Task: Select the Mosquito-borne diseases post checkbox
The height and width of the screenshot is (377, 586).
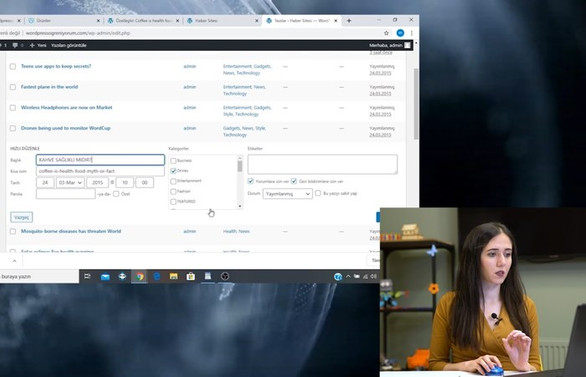Action: click(x=13, y=231)
